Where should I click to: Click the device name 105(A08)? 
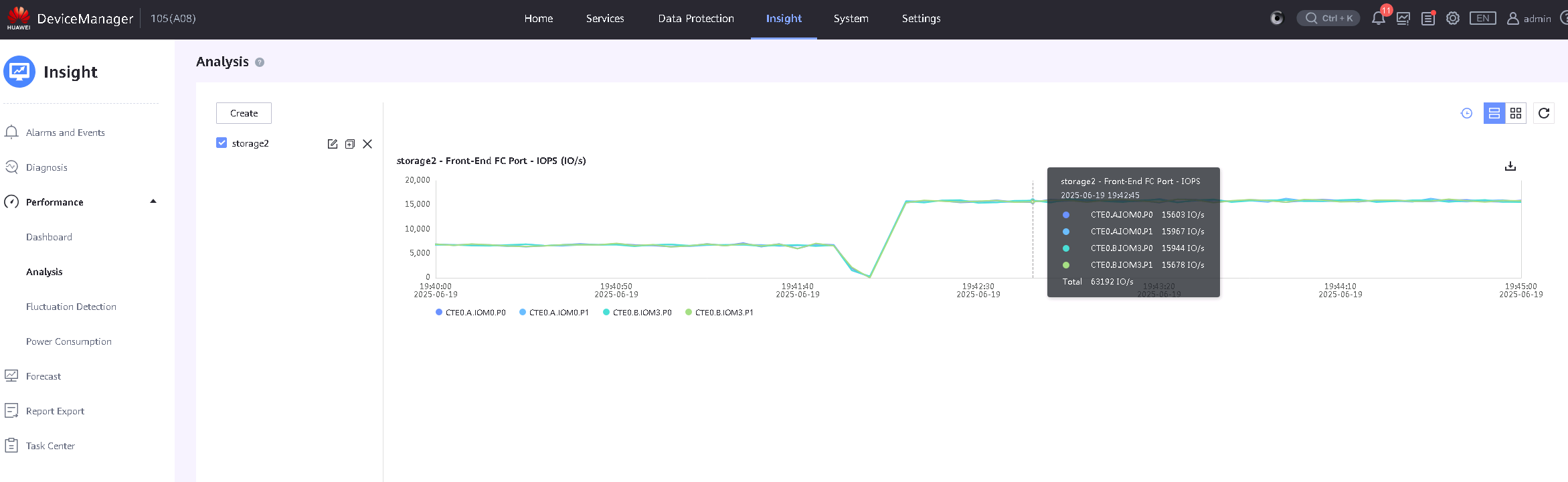[173, 19]
